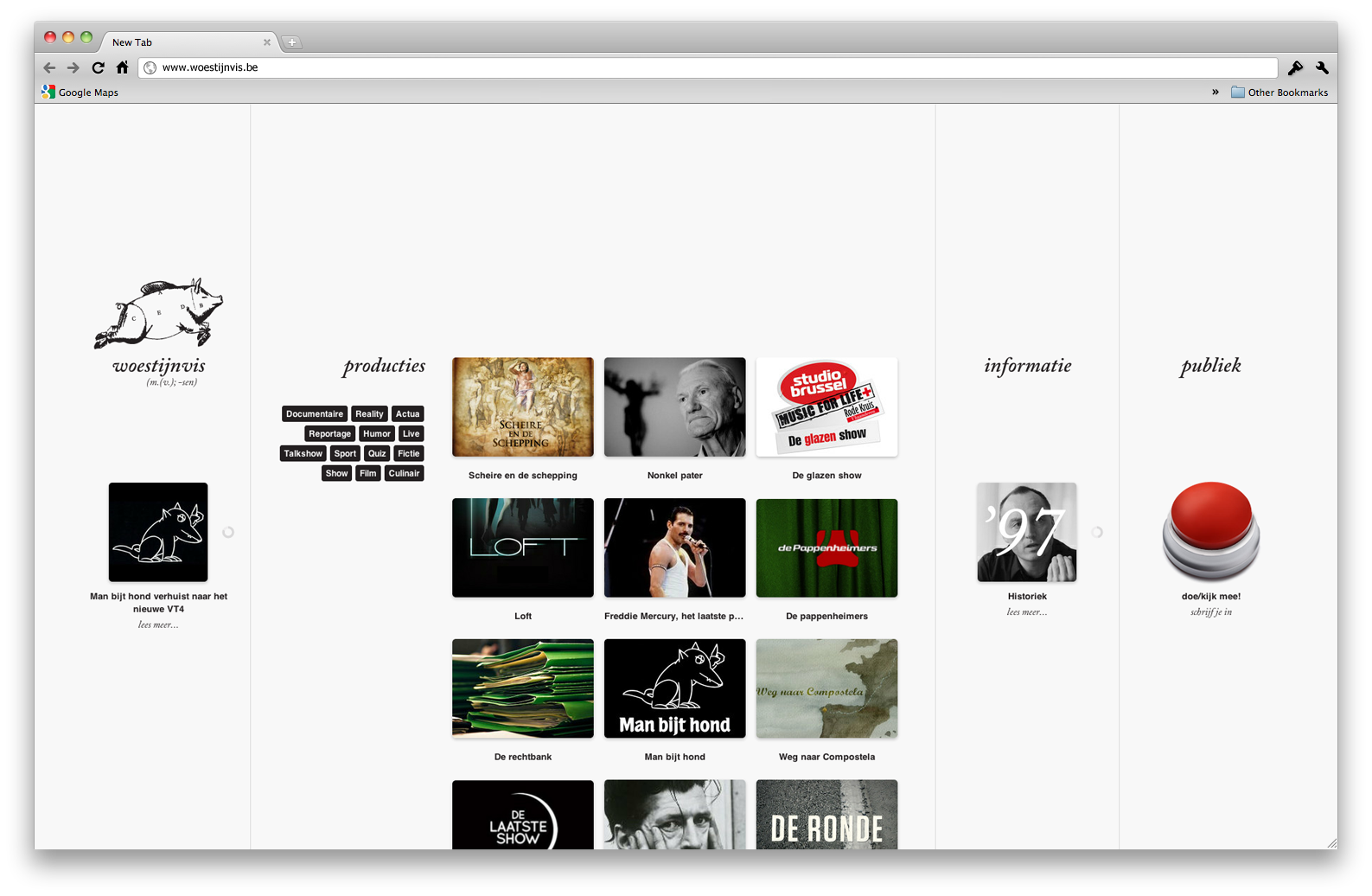Expand the bookmarks overflow chevron
This screenshot has height=896, width=1372.
tap(1215, 93)
